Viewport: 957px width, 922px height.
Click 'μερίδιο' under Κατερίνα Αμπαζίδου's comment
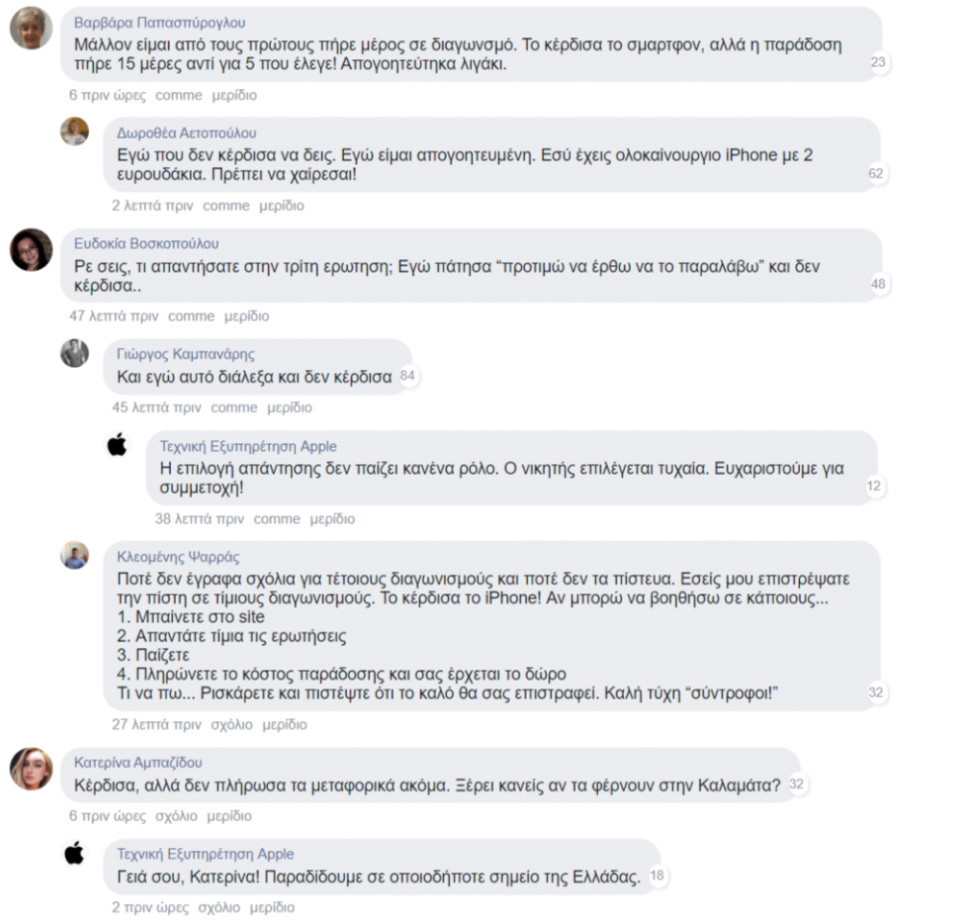pyautogui.click(x=229, y=816)
